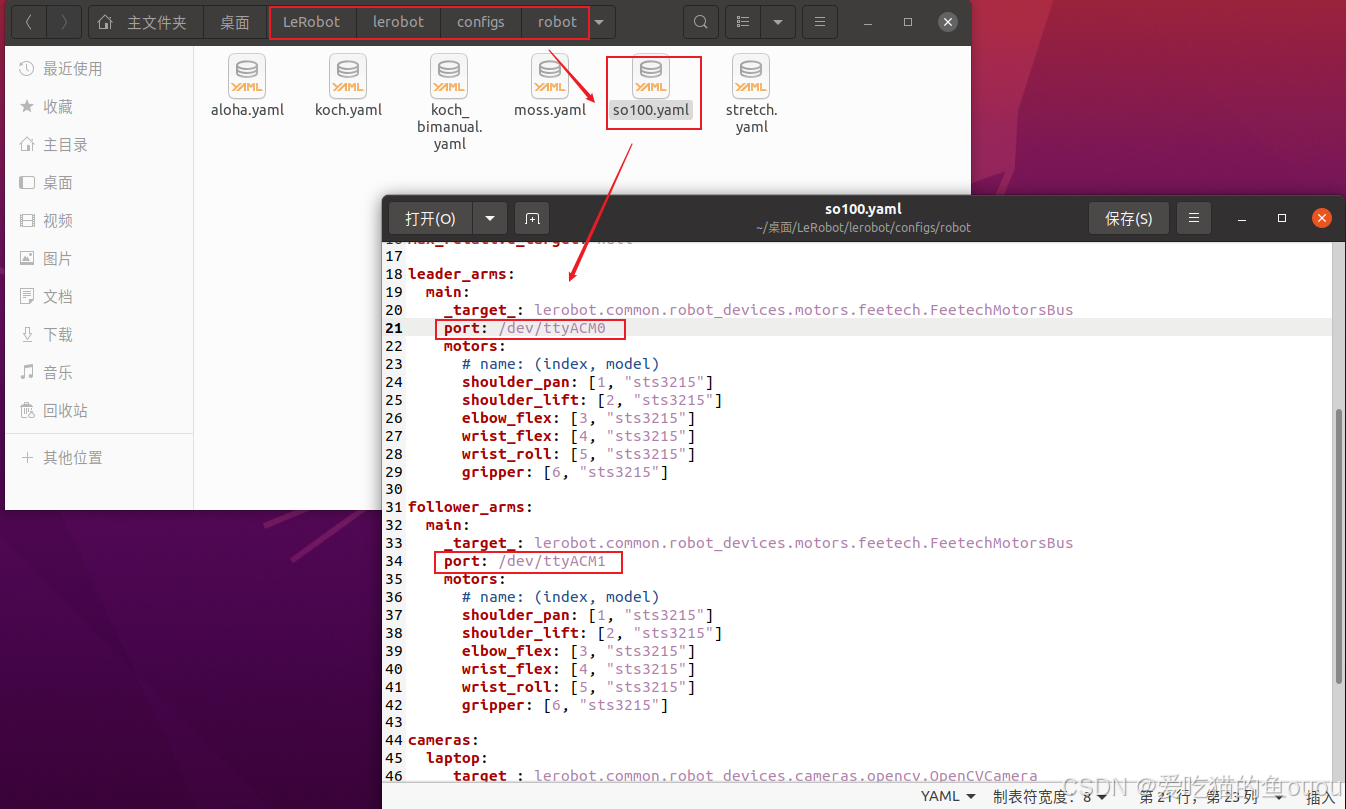Open 收藏 starred items in sidebar

[x=99, y=106]
